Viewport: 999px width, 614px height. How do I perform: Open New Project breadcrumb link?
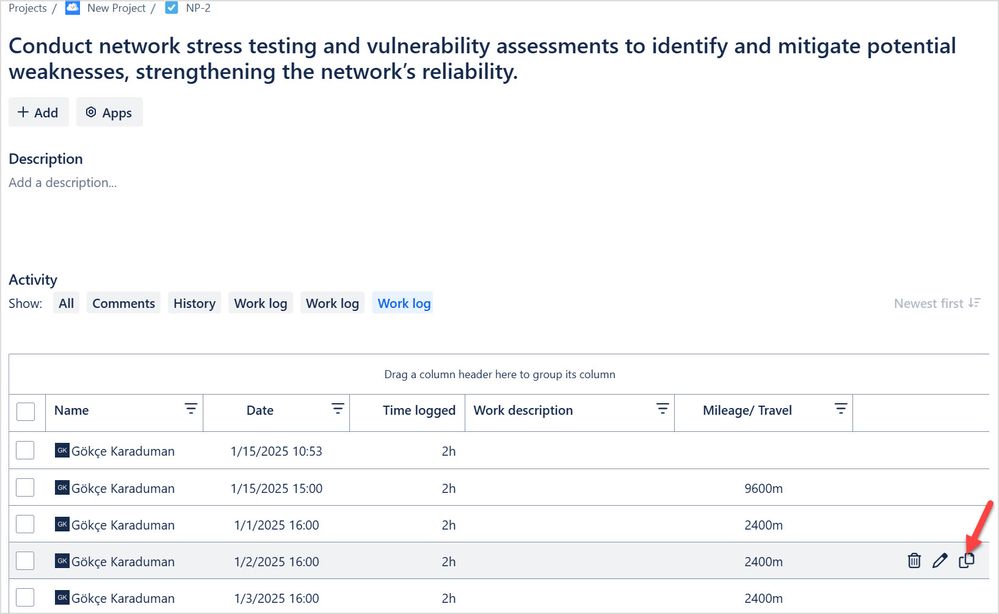point(116,8)
